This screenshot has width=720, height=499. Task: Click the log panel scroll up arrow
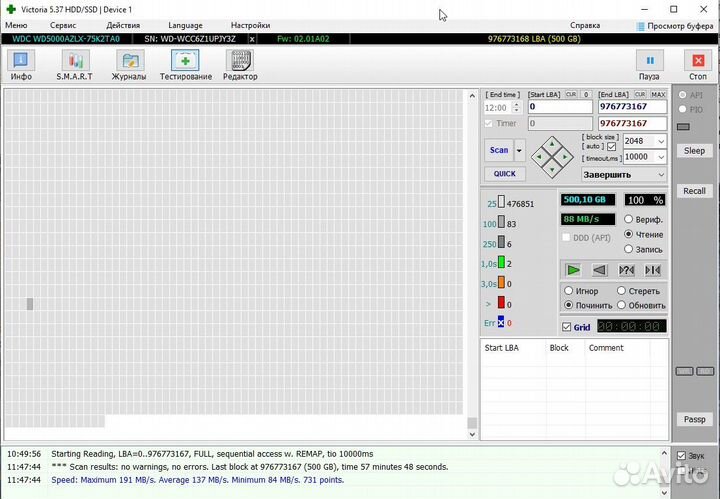tap(664, 454)
